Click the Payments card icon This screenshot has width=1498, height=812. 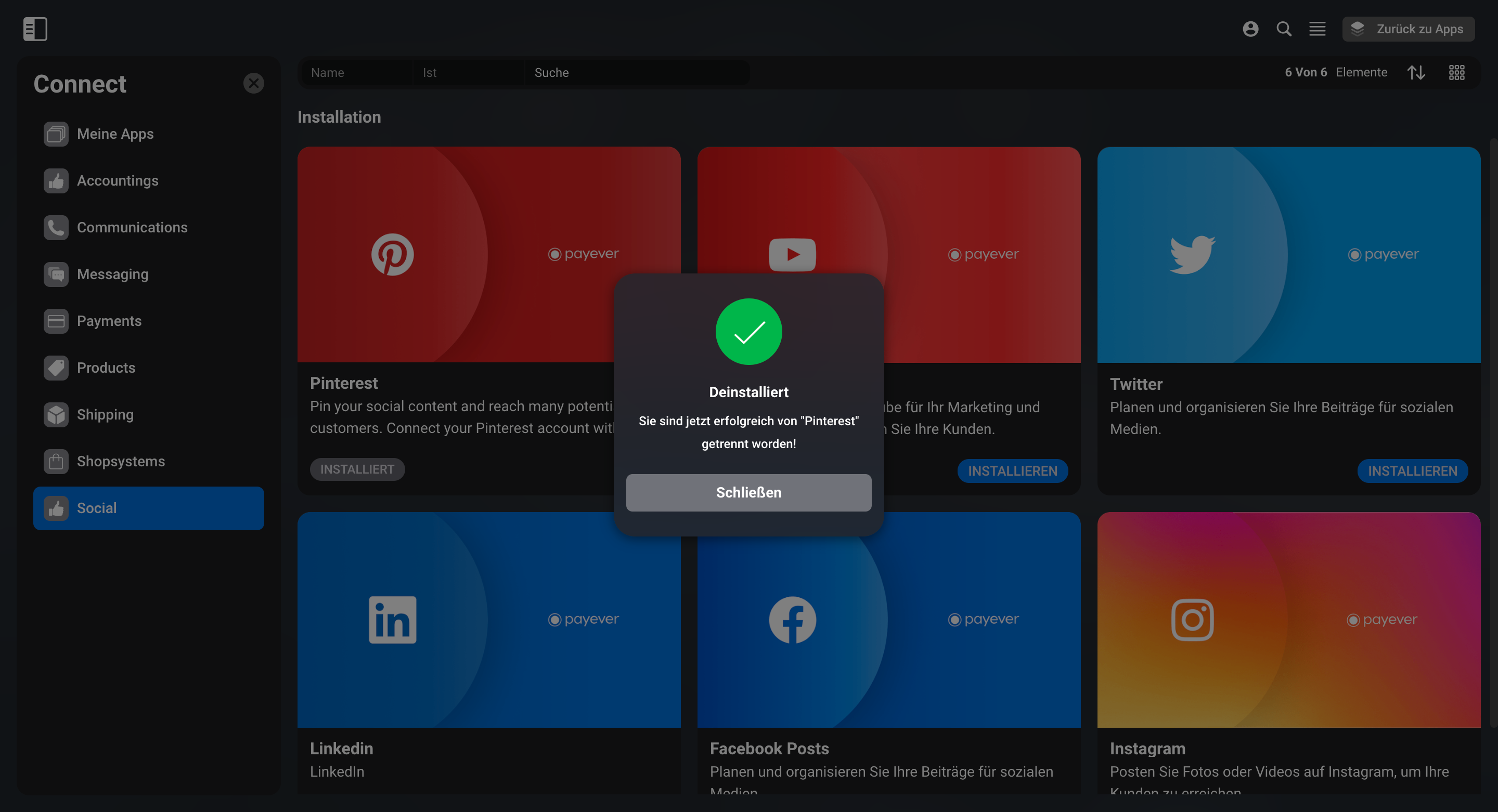click(56, 321)
